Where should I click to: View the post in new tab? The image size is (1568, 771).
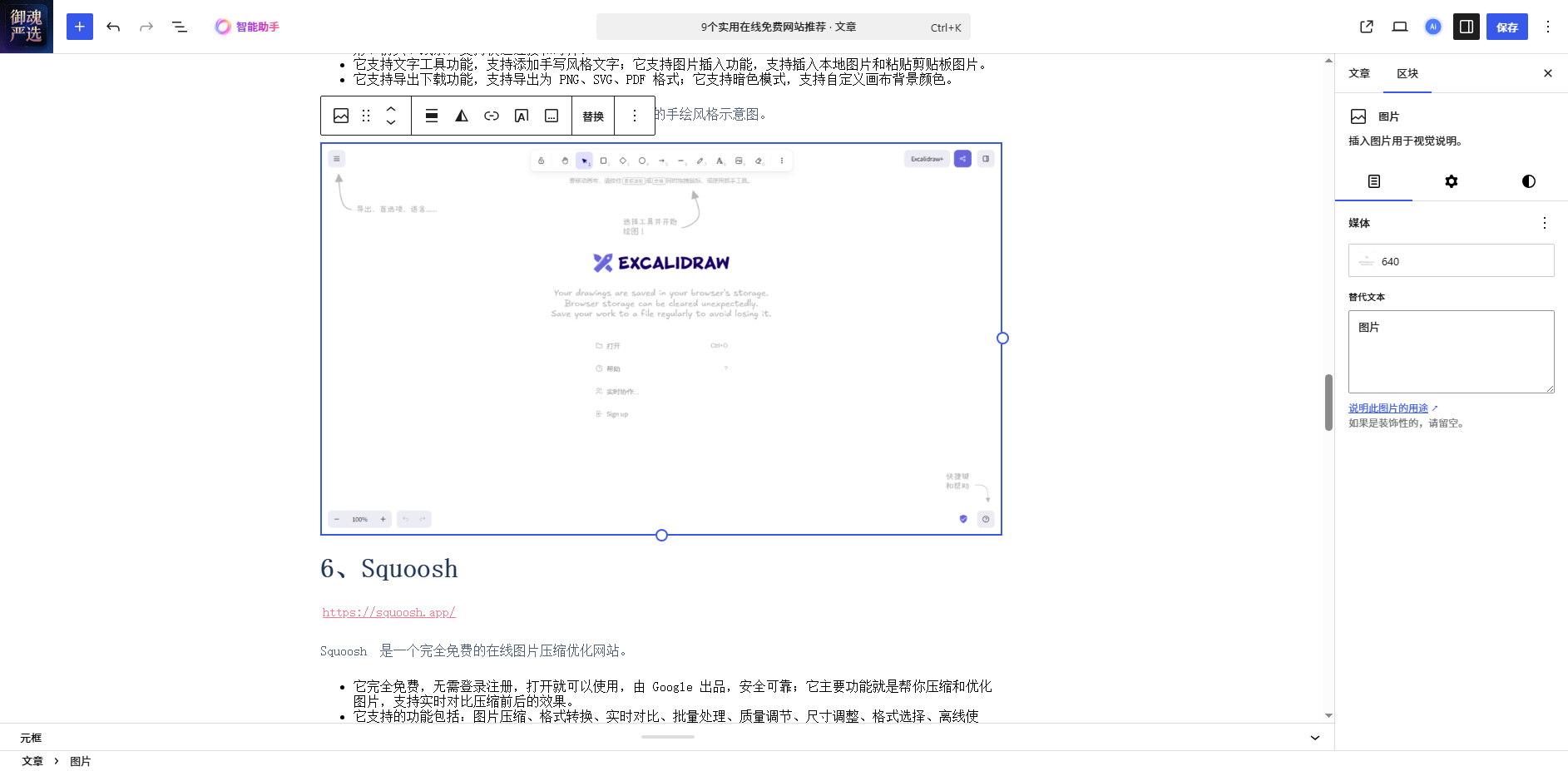(1367, 27)
